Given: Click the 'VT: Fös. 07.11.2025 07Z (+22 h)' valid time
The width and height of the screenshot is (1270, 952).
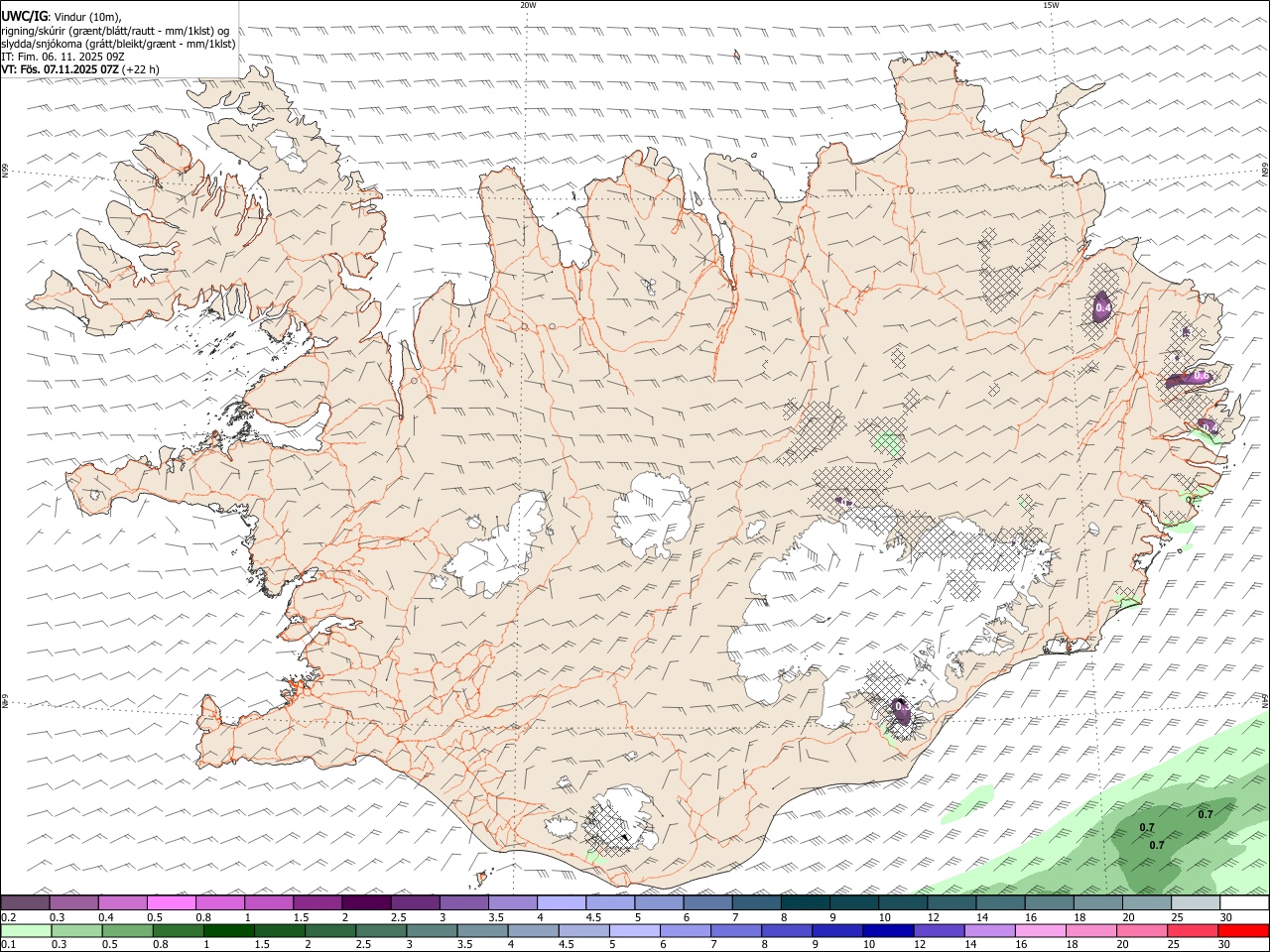Looking at the screenshot, I should click(x=80, y=69).
